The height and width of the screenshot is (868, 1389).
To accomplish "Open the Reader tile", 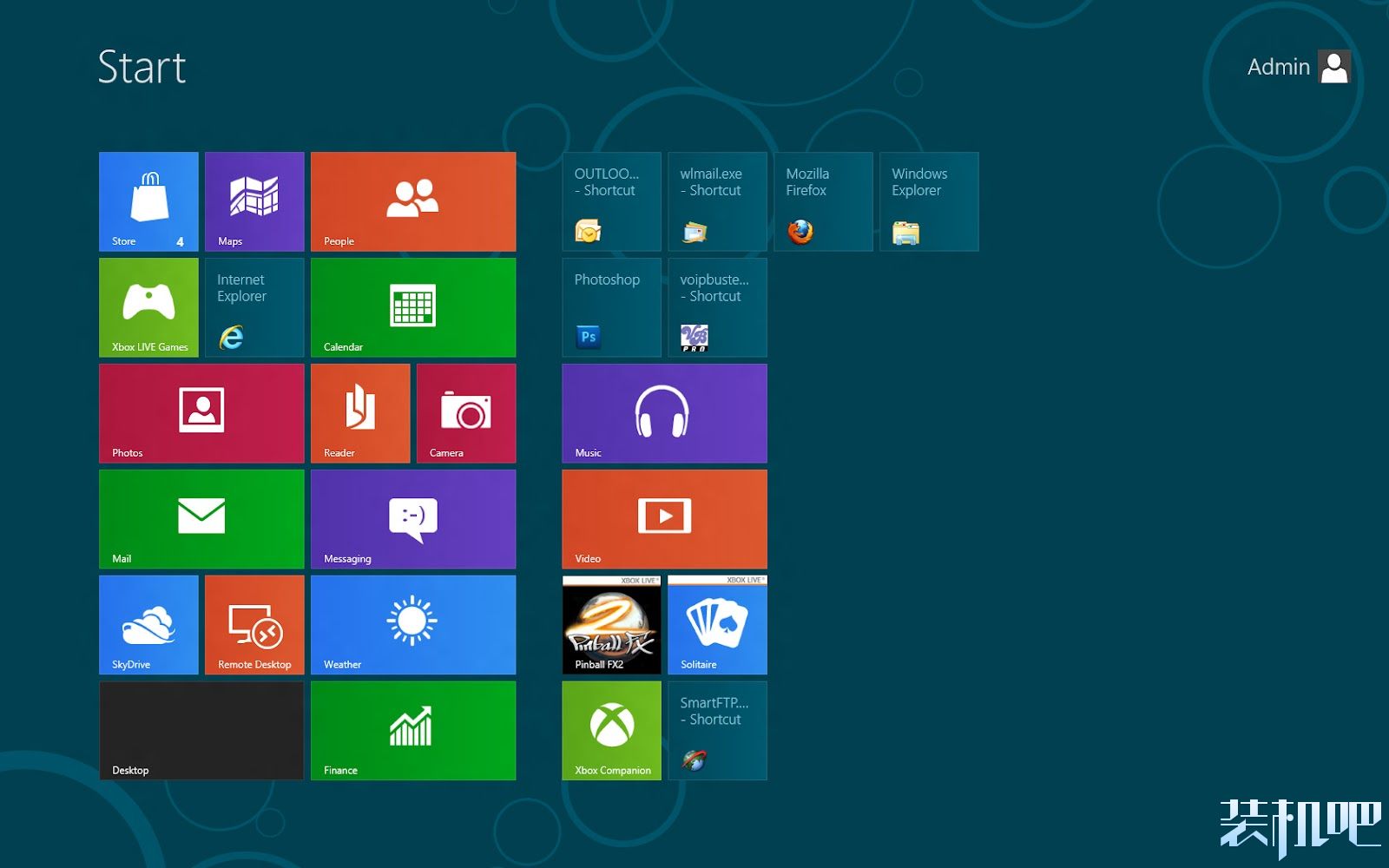I will point(360,413).
